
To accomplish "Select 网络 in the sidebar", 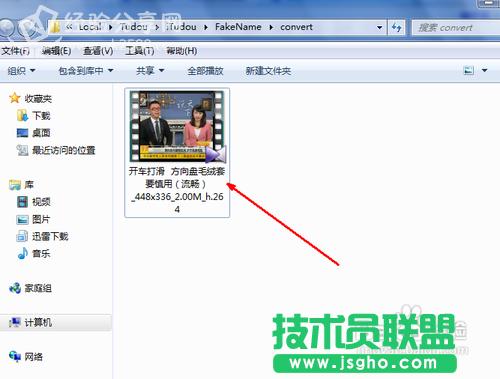I will (33, 357).
